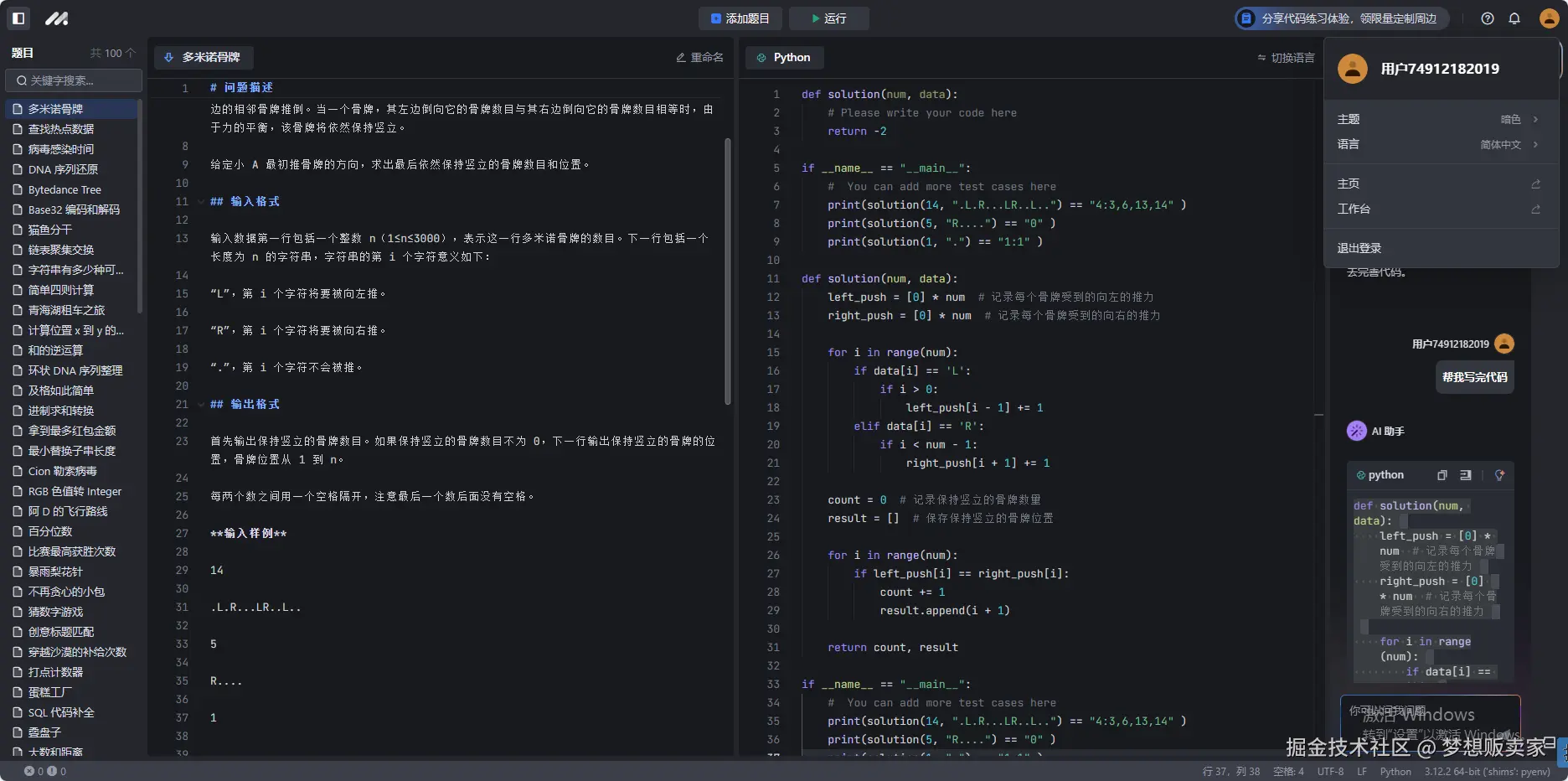Open 工作台 from user menu

tap(1354, 209)
